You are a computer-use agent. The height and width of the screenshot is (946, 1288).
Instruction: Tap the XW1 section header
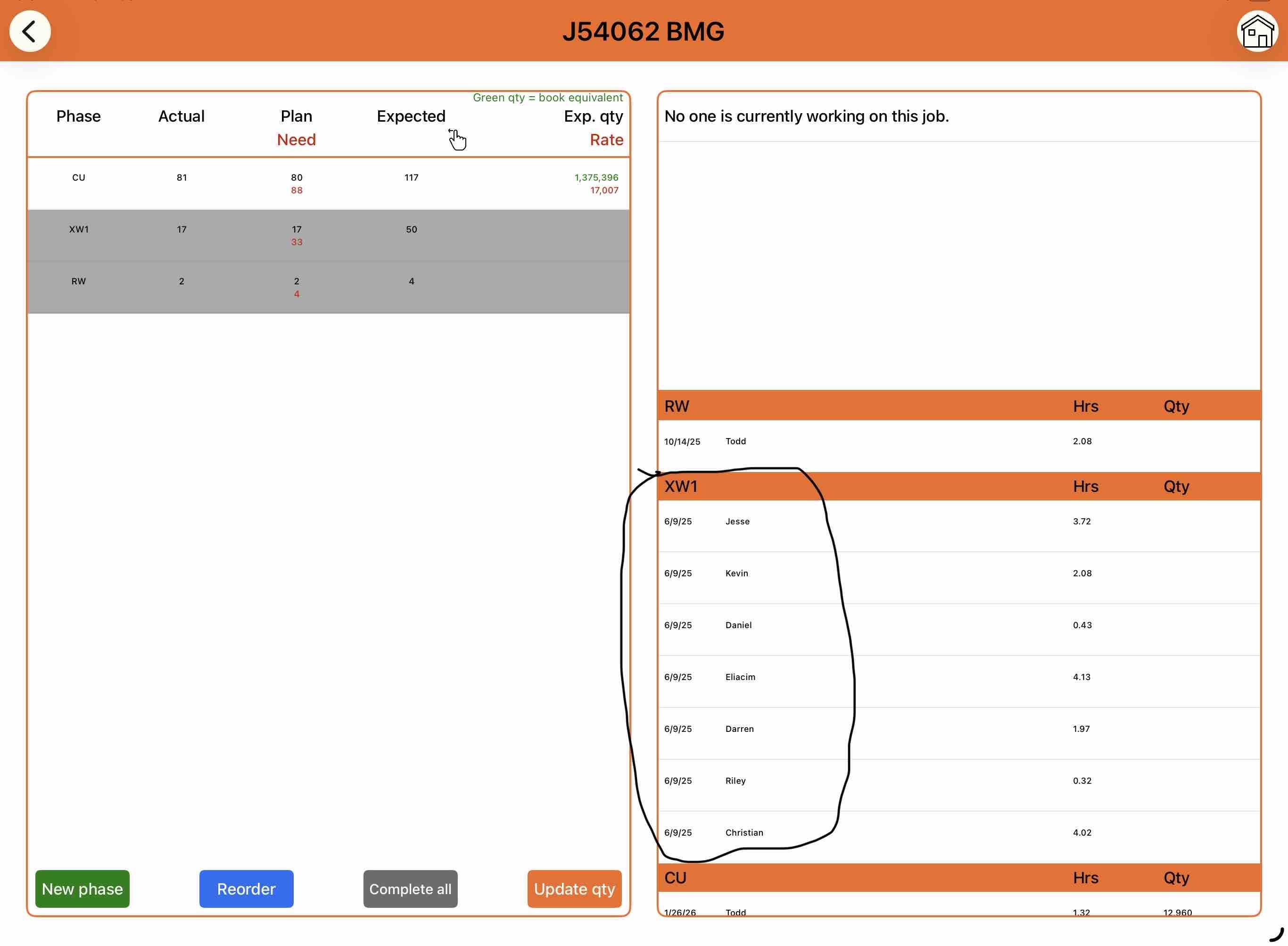pos(958,486)
